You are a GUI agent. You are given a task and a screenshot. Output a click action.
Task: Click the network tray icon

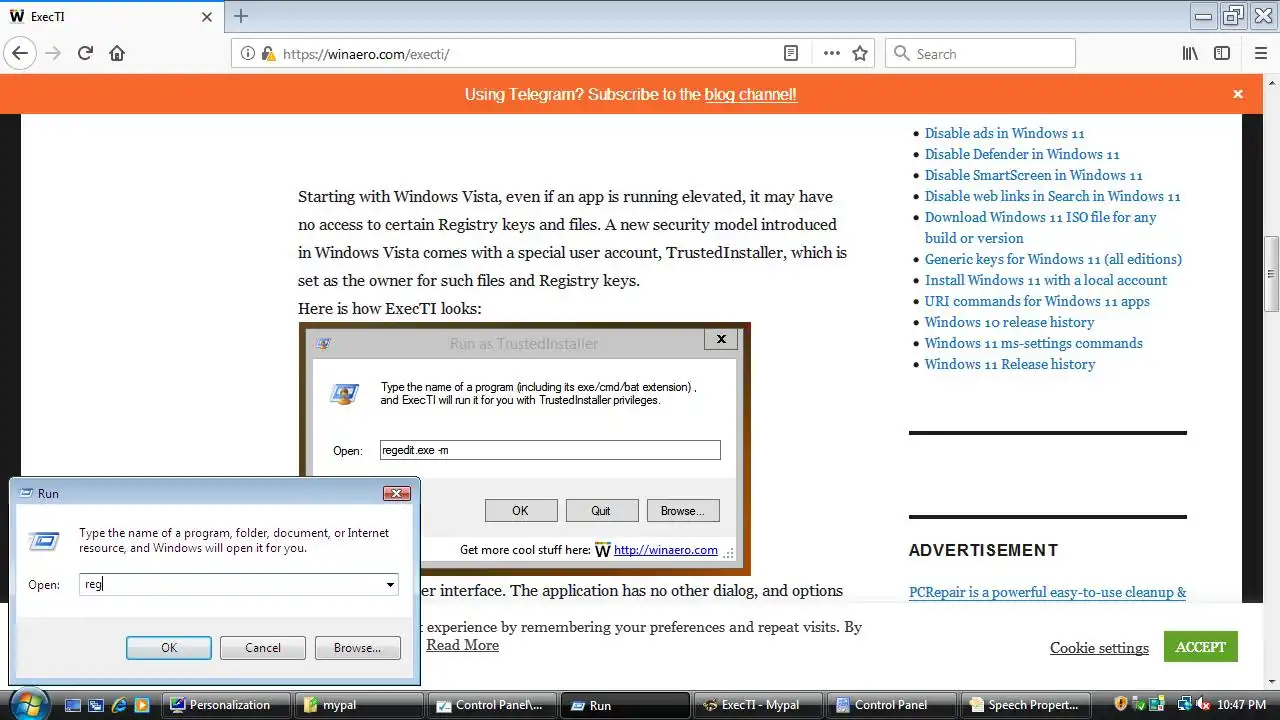click(x=1185, y=704)
